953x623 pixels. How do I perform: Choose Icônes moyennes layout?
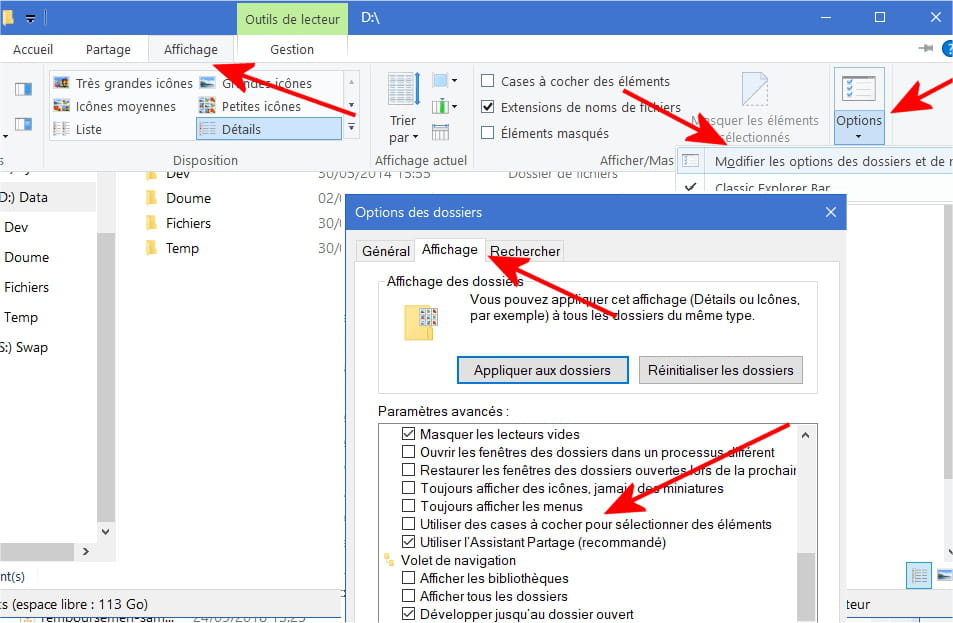click(114, 106)
